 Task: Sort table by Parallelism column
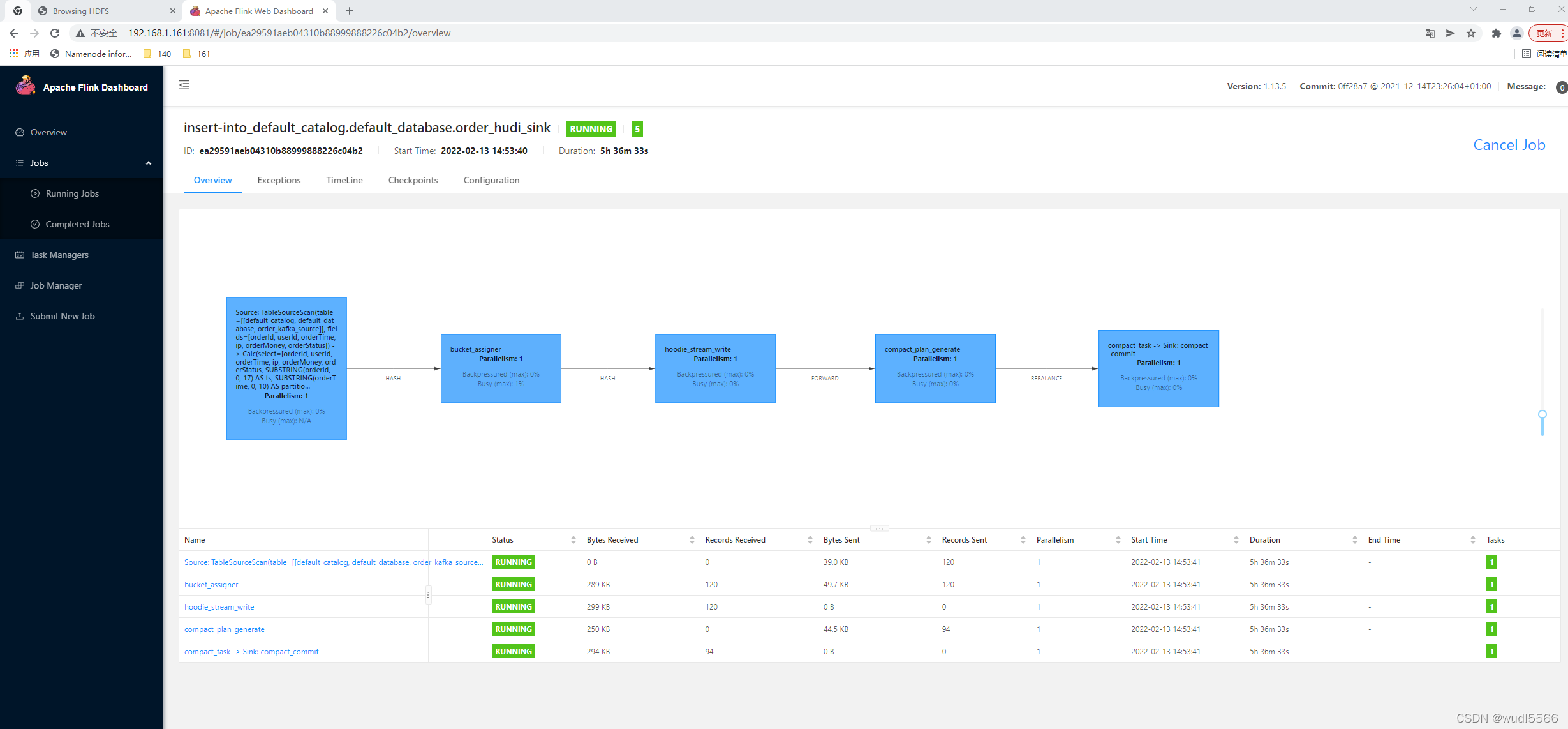(x=1118, y=540)
